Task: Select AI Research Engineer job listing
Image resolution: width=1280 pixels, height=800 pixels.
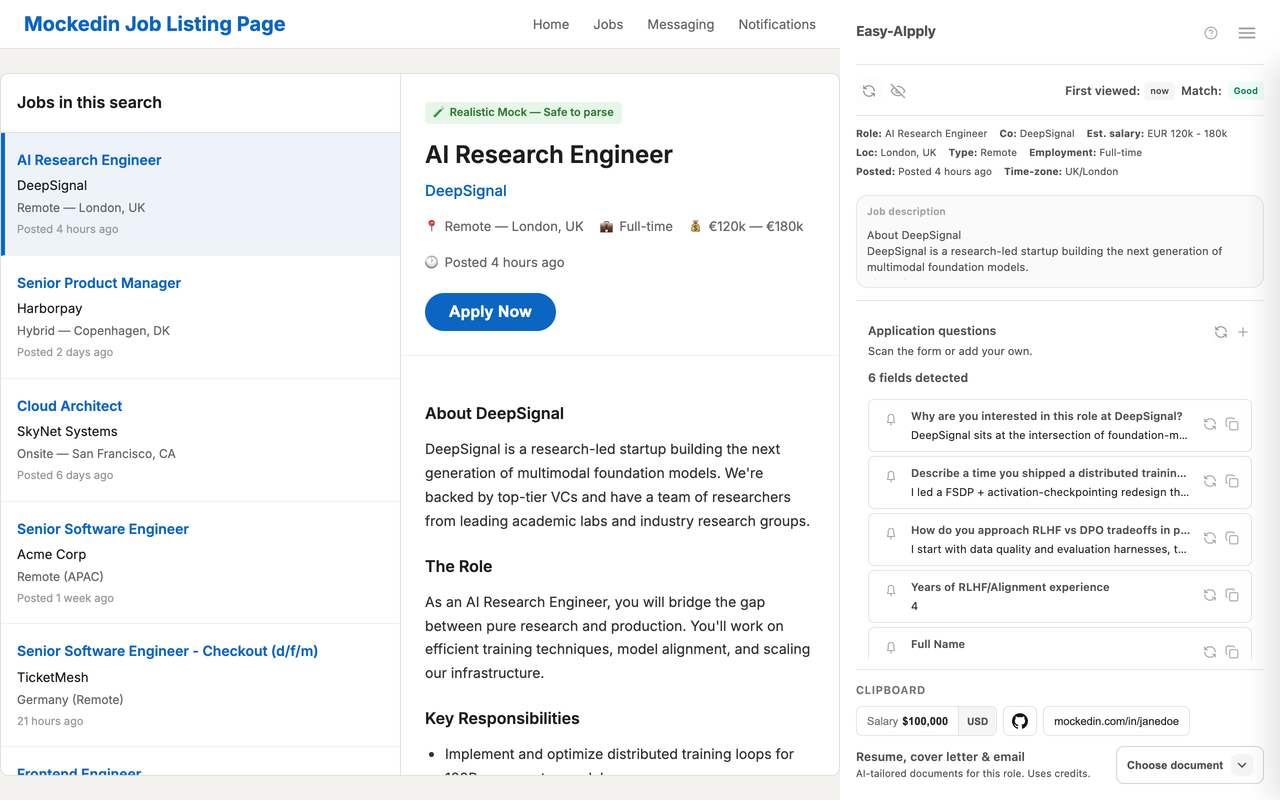Action: [201, 194]
